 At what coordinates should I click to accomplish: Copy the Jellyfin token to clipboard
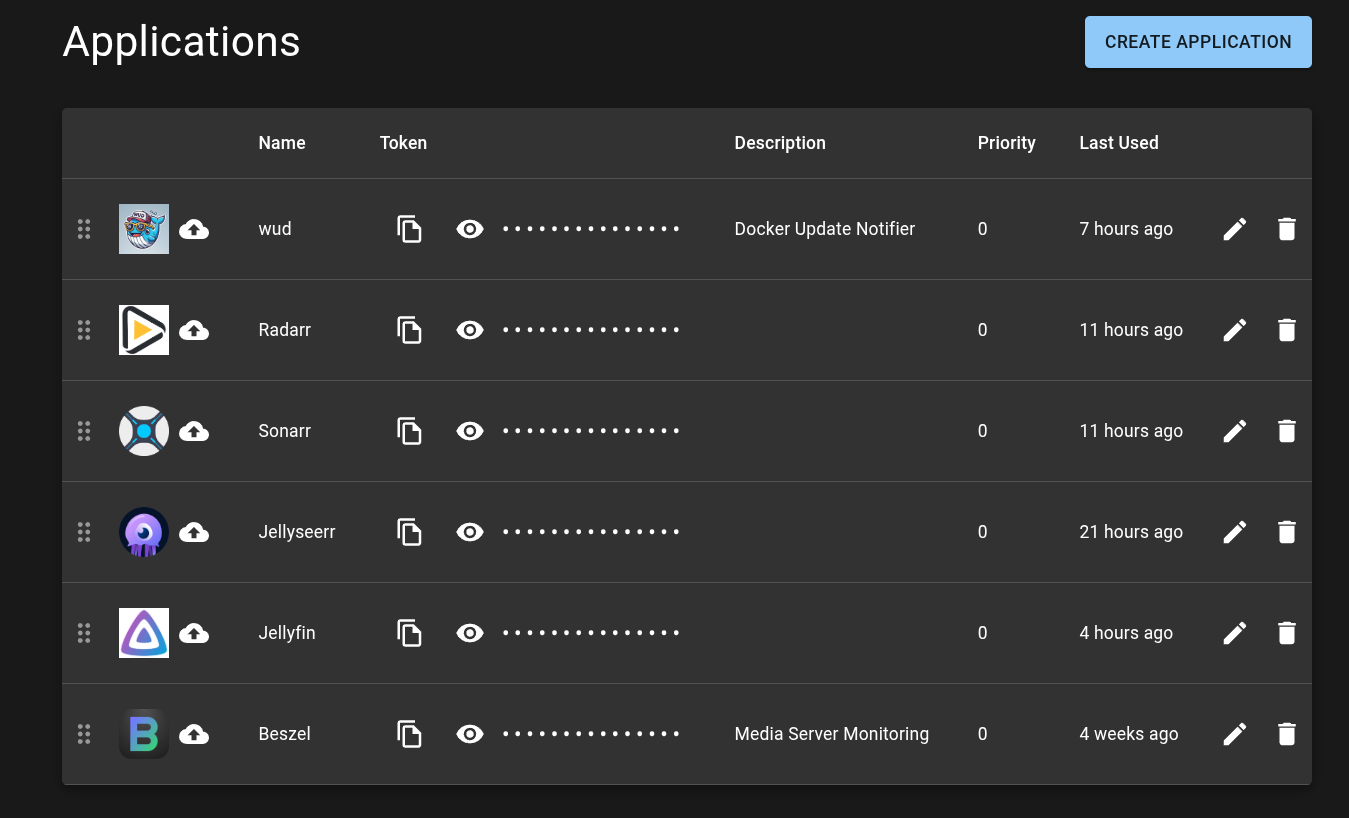409,633
